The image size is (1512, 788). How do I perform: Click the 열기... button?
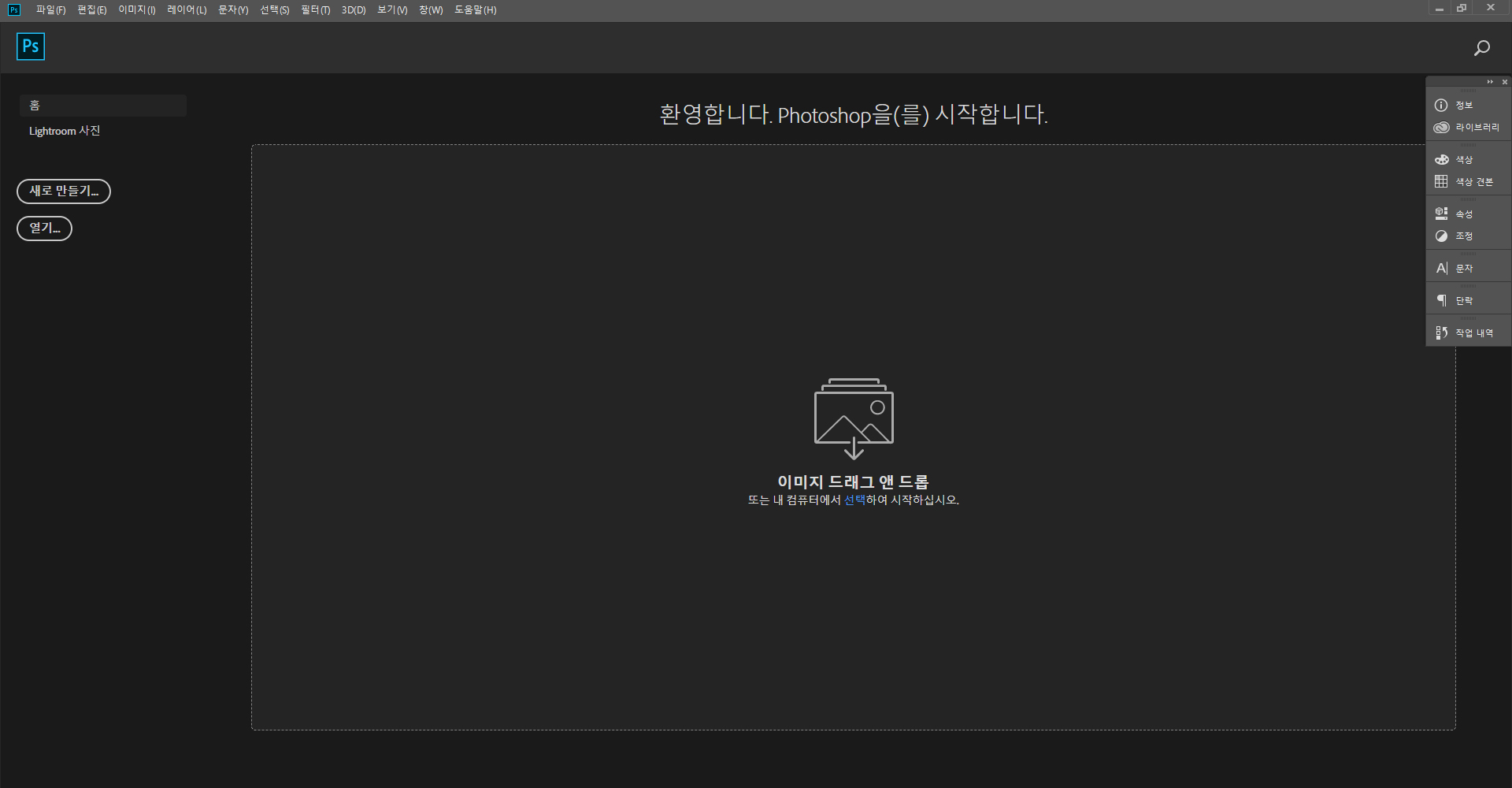pyautogui.click(x=45, y=229)
